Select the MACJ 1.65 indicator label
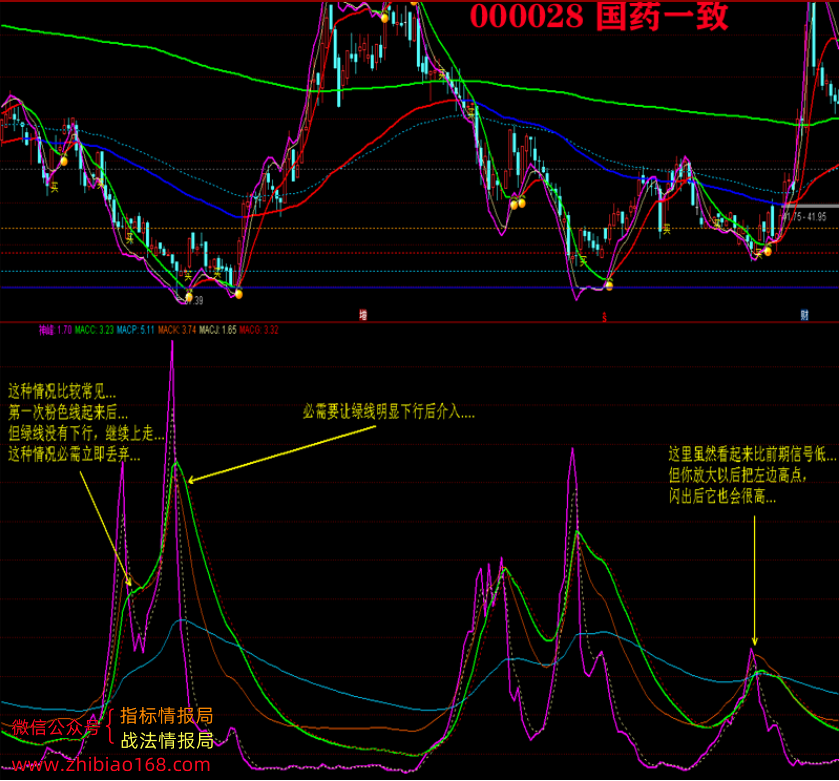 [x=218, y=330]
